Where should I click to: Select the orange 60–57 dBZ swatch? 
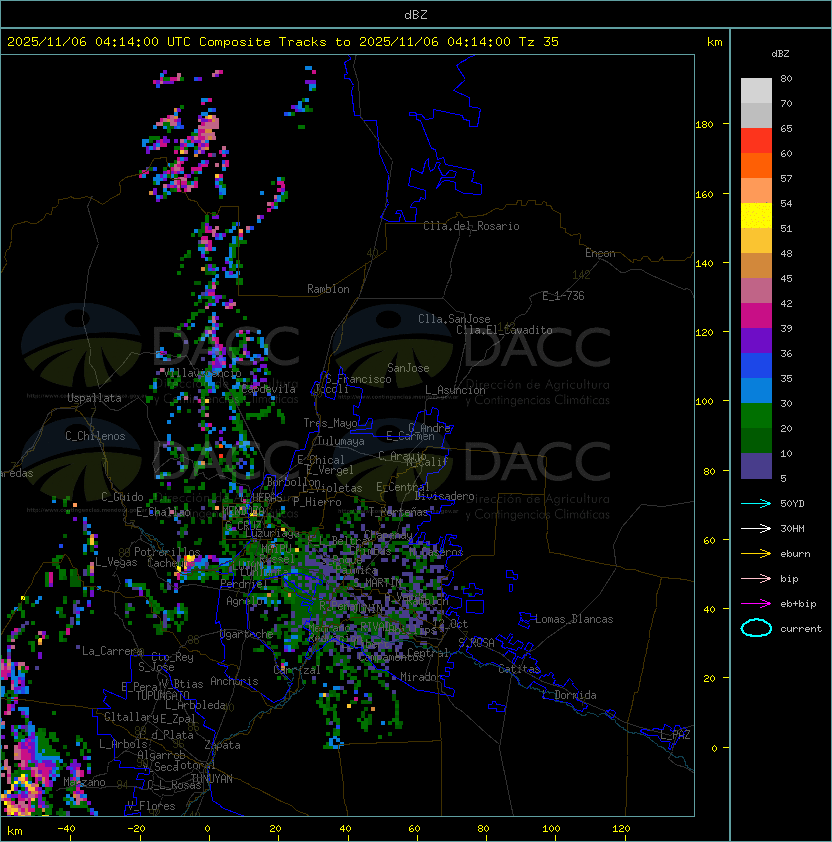tap(756, 166)
